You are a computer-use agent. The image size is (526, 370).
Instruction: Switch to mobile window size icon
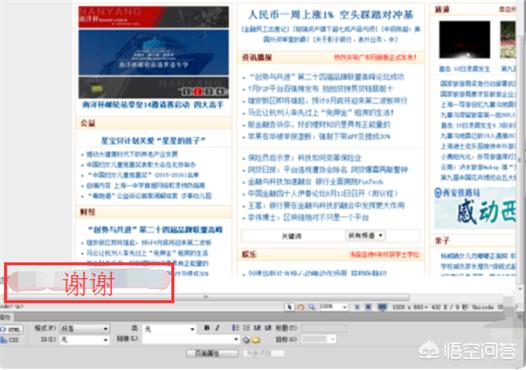point(357,307)
